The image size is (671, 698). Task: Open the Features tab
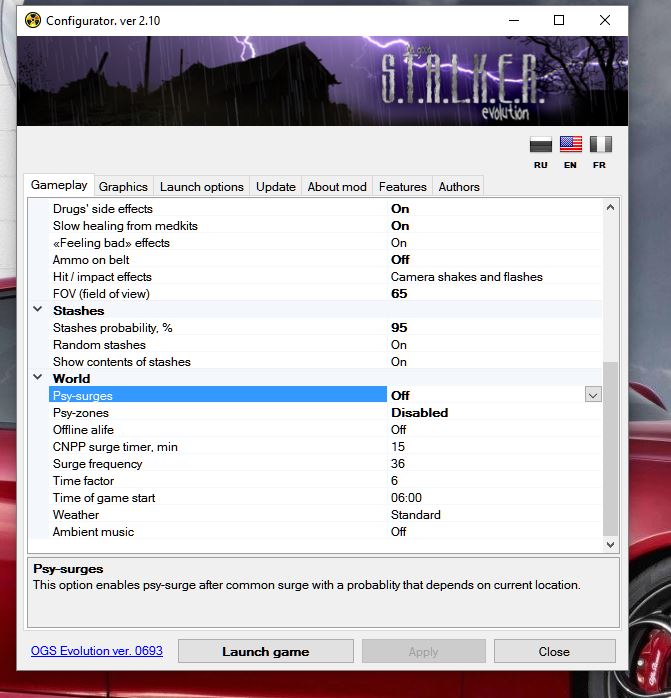point(403,187)
